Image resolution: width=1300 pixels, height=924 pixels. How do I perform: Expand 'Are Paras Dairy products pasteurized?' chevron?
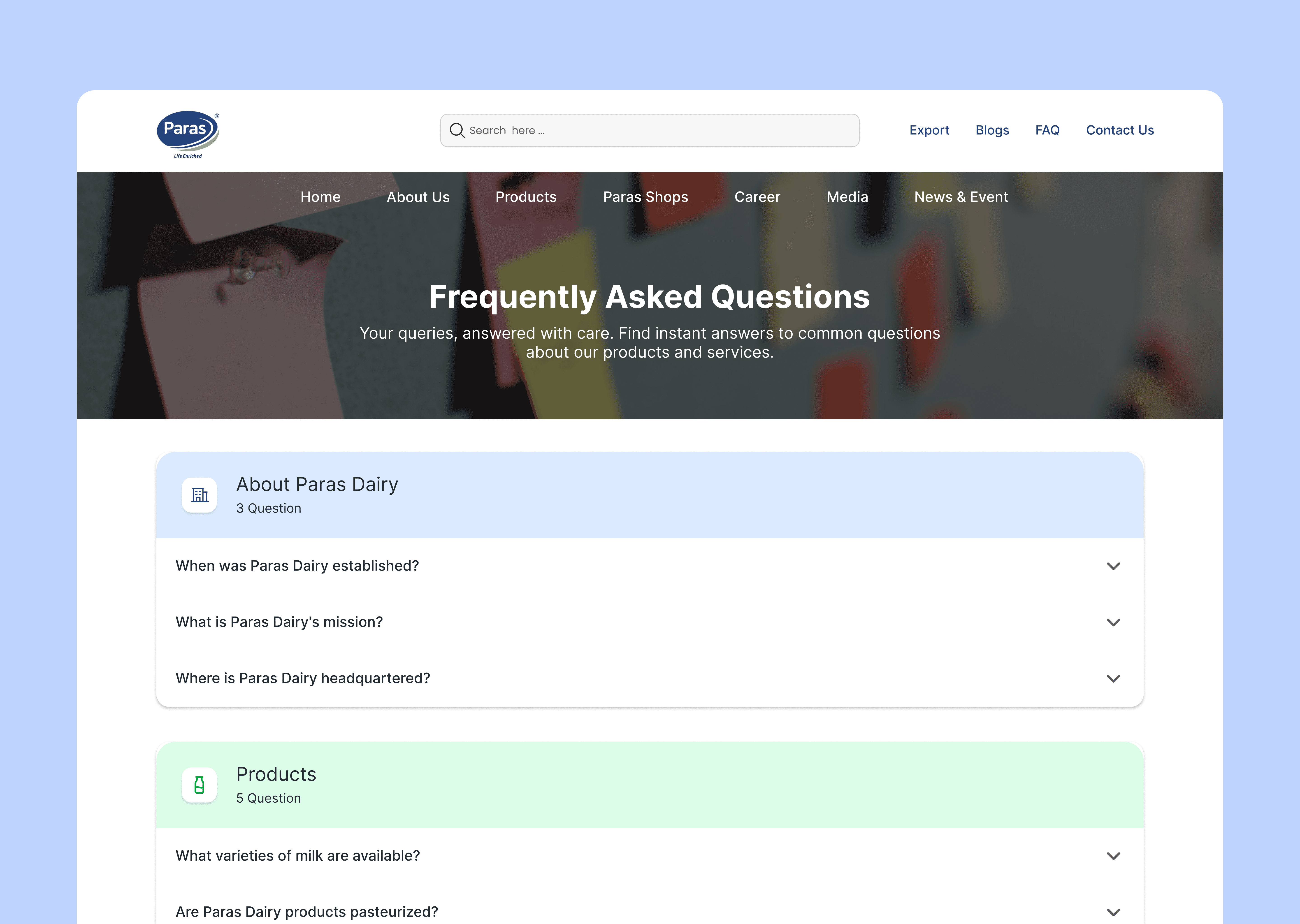[x=1113, y=912]
